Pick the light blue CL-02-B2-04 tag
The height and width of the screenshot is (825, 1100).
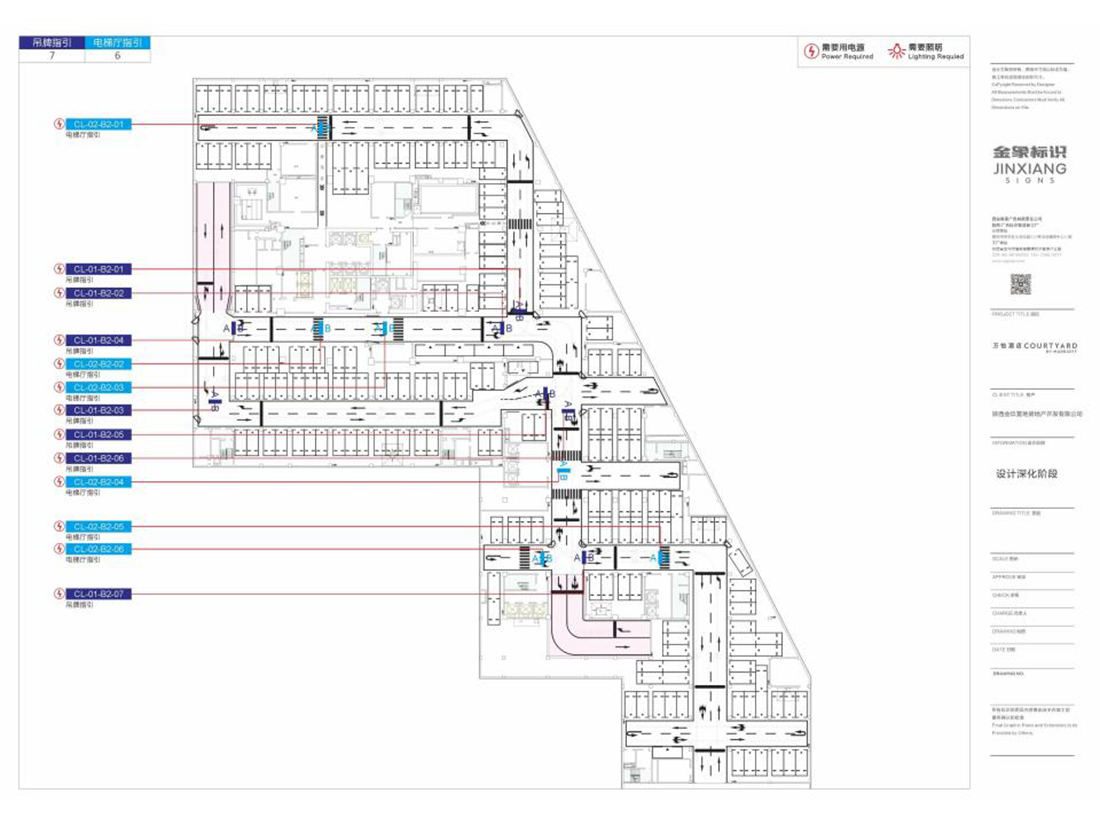pos(97,482)
